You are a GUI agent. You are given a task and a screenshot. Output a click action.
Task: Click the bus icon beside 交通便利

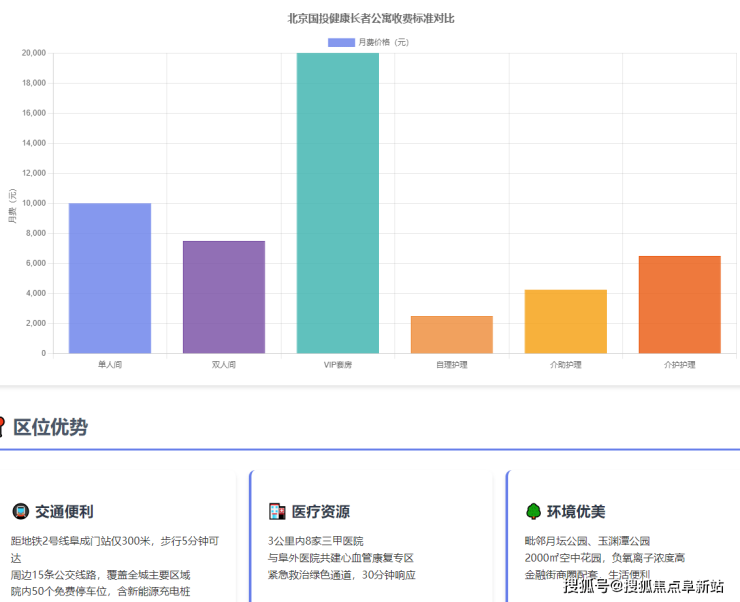20,512
